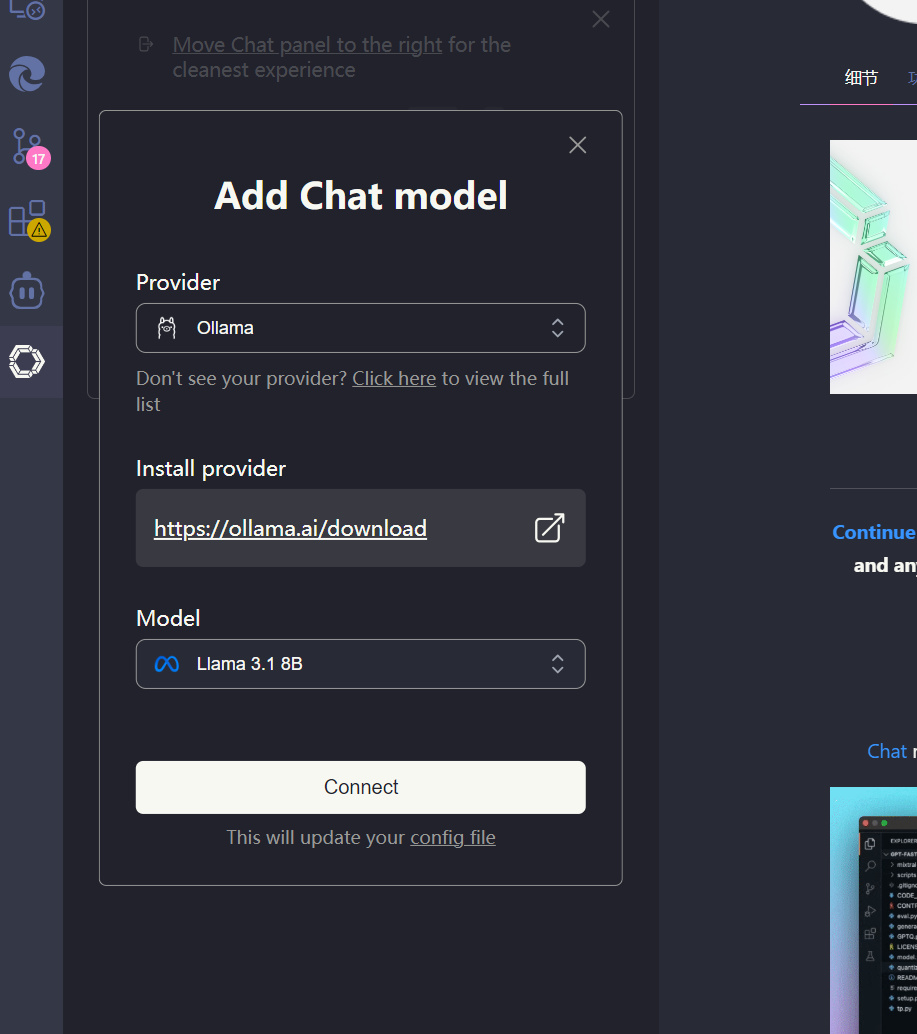
Task: Click the Model dropdown chevron arrows
Action: pyautogui.click(x=558, y=664)
